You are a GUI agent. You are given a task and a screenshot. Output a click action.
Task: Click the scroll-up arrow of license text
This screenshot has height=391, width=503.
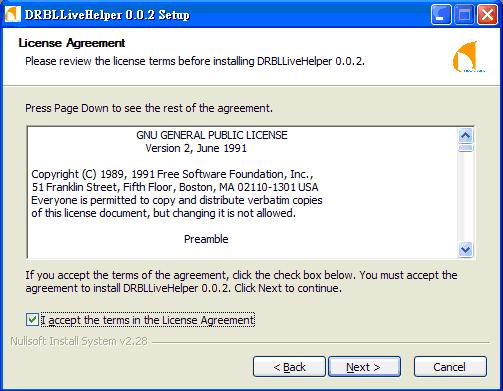(465, 136)
